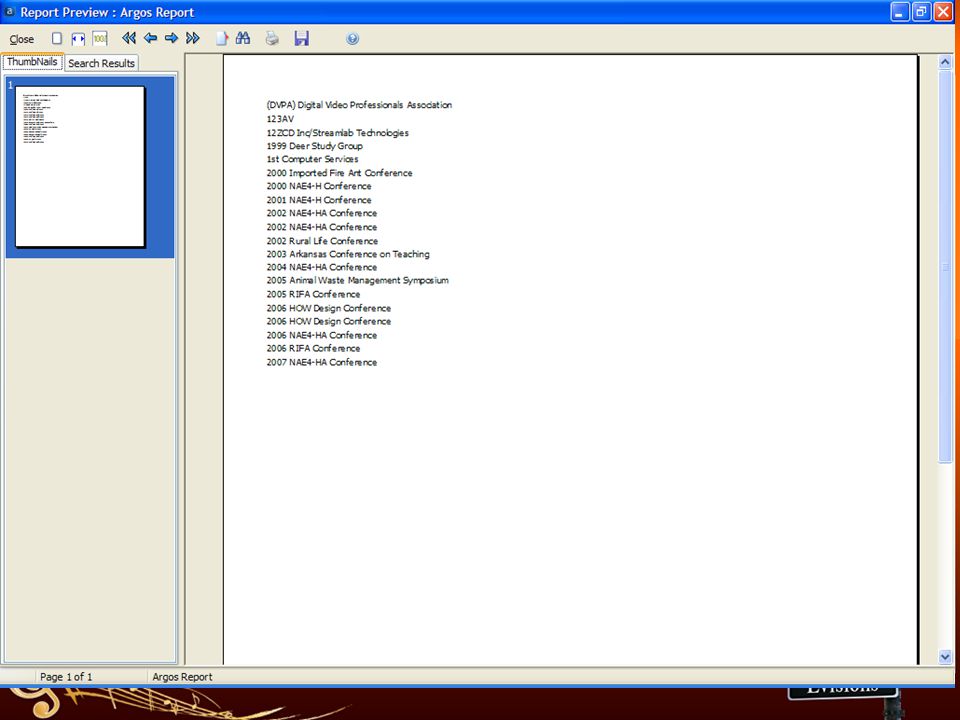The width and height of the screenshot is (960, 720).
Task: Click "1999 Deer Study Group" line
Action: 314,146
